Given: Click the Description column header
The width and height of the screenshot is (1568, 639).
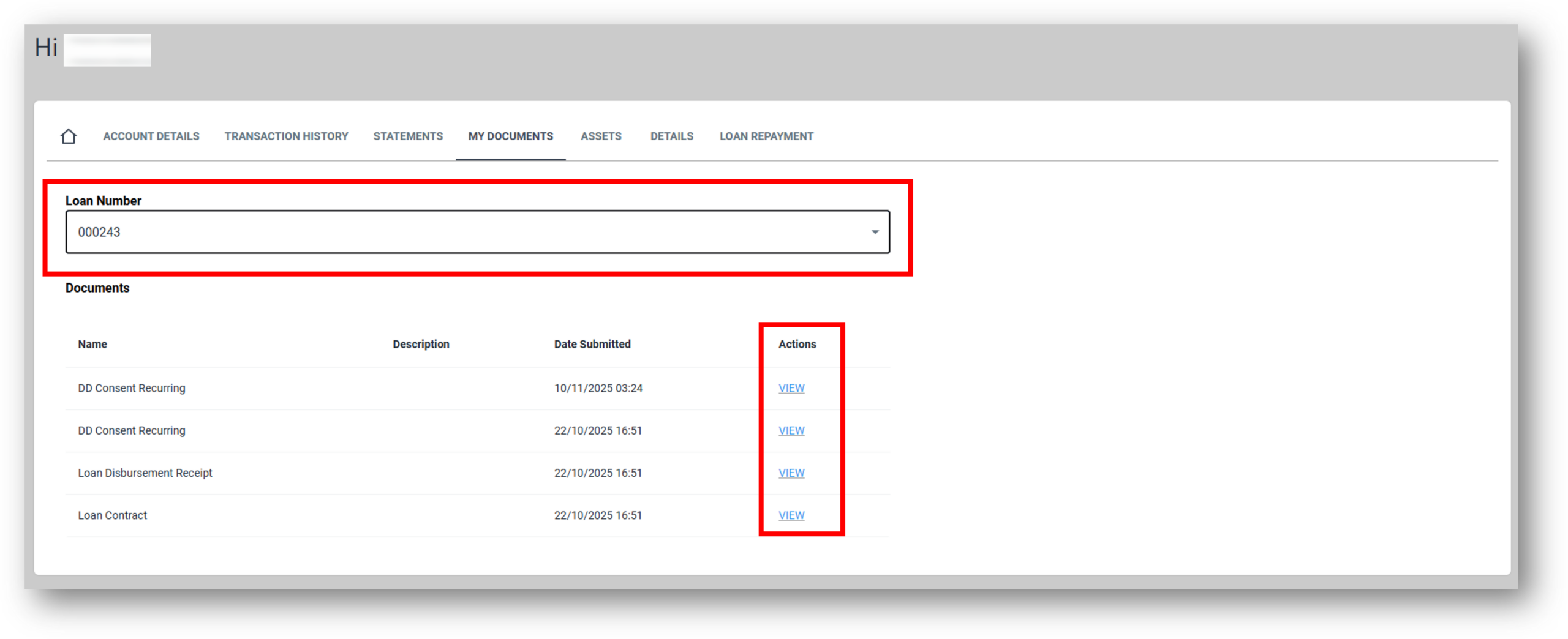Looking at the screenshot, I should pos(421,344).
